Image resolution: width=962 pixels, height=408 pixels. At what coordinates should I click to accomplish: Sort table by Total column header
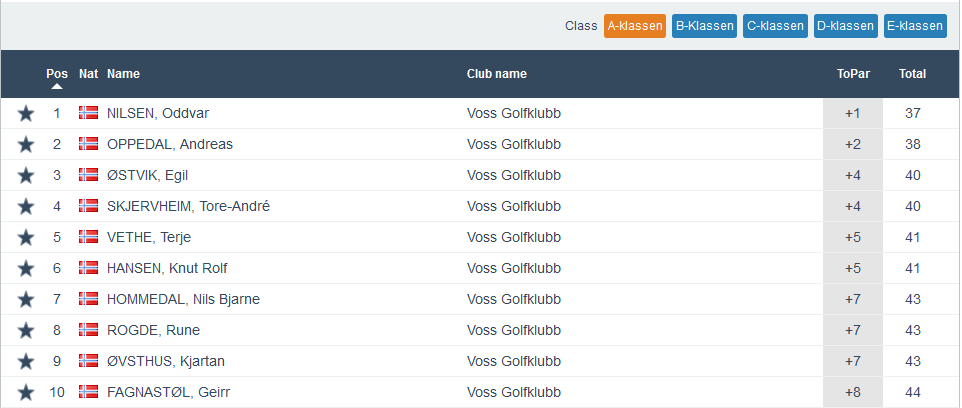tap(912, 74)
